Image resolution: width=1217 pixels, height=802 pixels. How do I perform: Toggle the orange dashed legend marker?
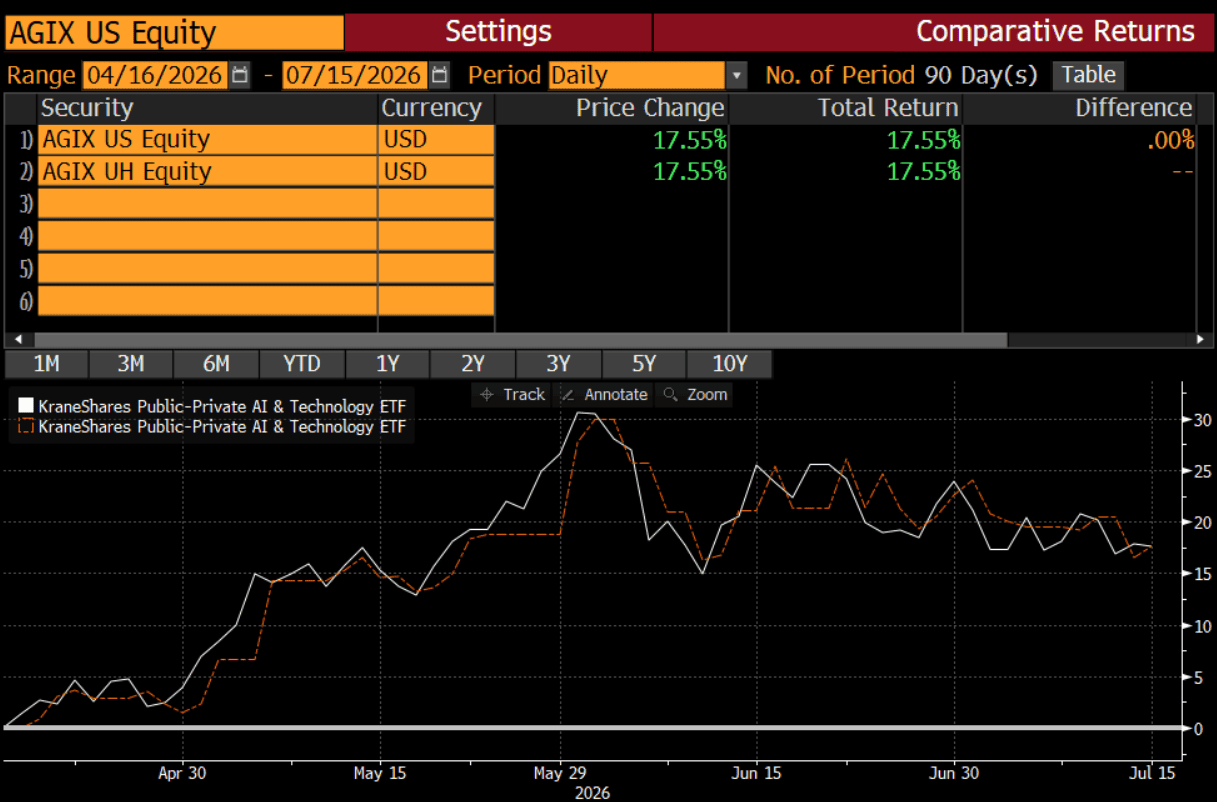[x=26, y=426]
